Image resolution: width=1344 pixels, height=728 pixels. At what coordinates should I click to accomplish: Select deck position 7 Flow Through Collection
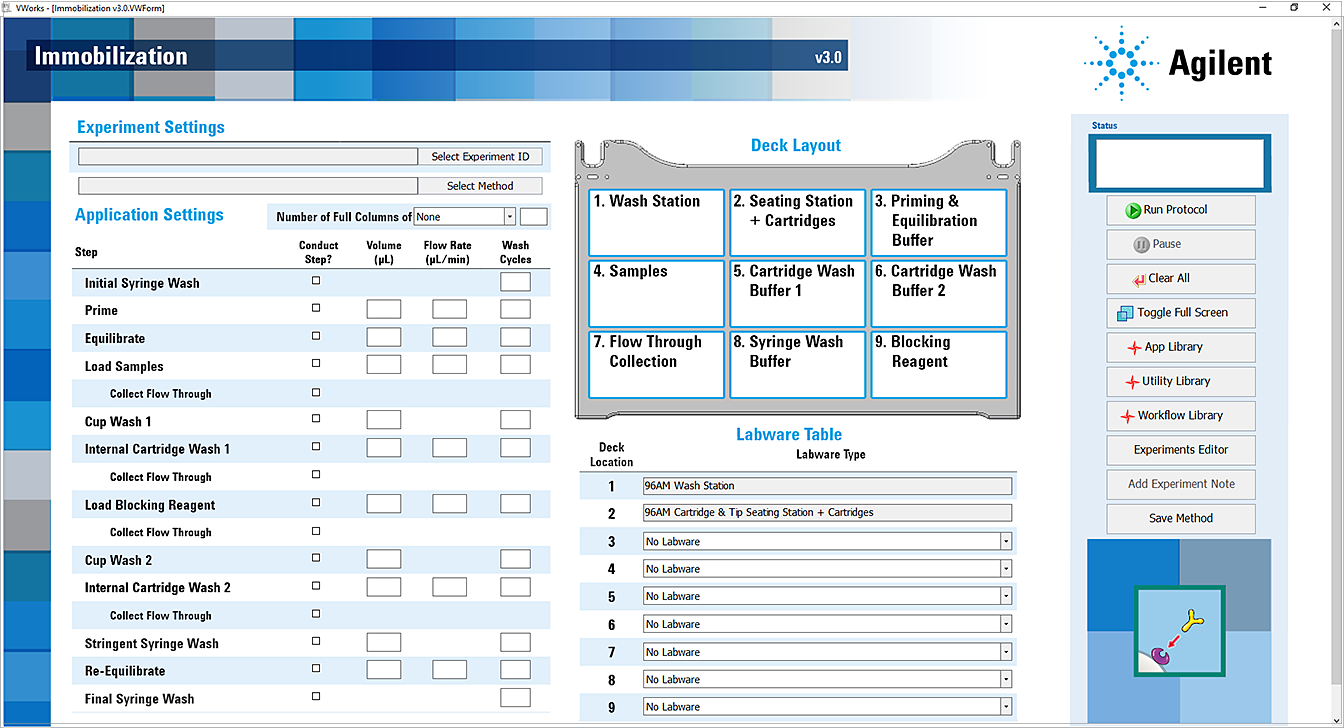pos(656,365)
